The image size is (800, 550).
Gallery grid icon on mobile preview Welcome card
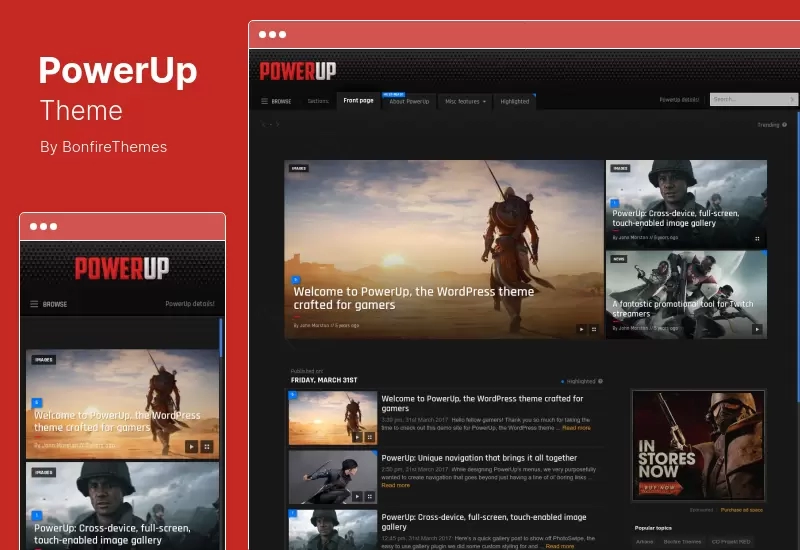(207, 447)
